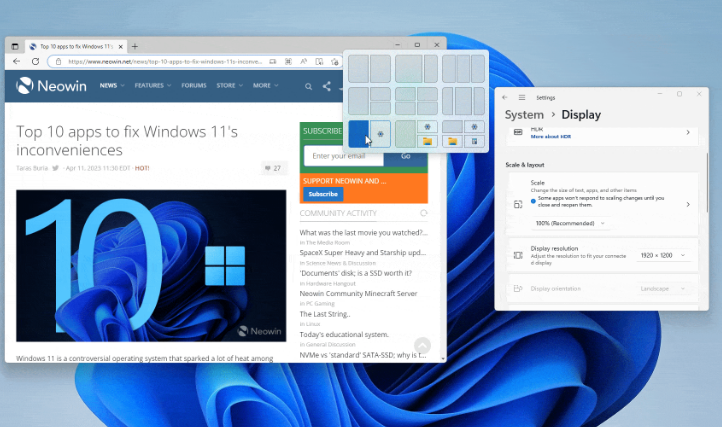Viewport: 722px width, 427px height.
Task: Open 'Documents' disk SSD worth it link
Action: click(x=355, y=273)
